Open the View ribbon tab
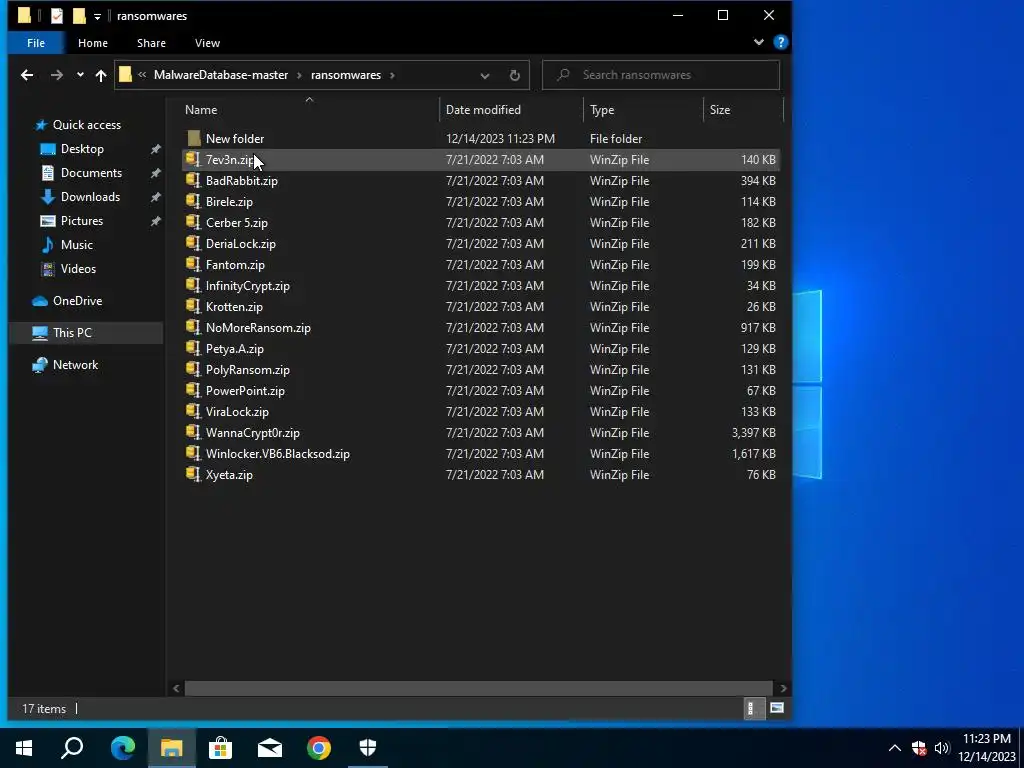This screenshot has width=1024, height=768. click(207, 43)
